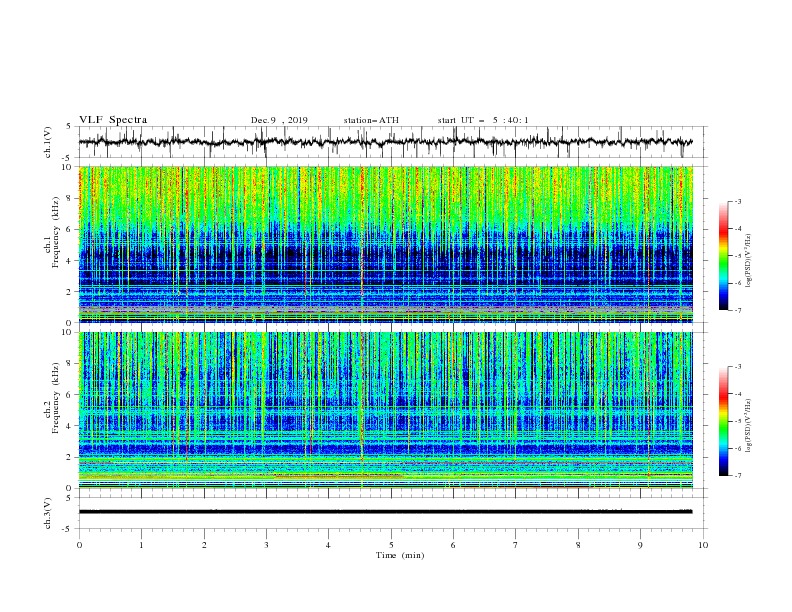
Task: Click the "0" tick label on the time axis
Action: click(x=79, y=545)
